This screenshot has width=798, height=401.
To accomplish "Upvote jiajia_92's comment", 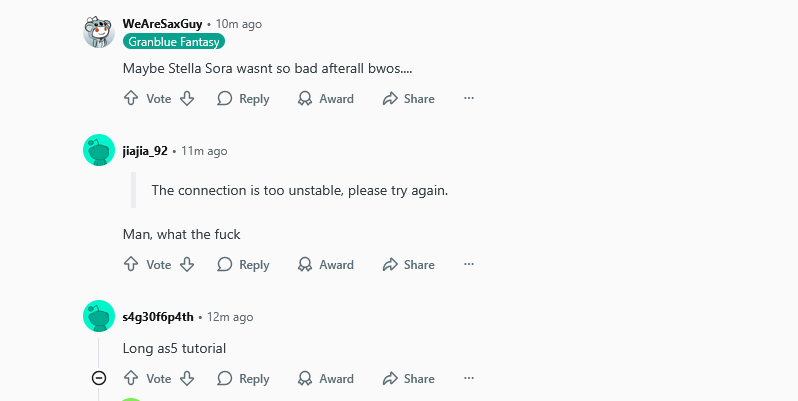I will [x=131, y=264].
